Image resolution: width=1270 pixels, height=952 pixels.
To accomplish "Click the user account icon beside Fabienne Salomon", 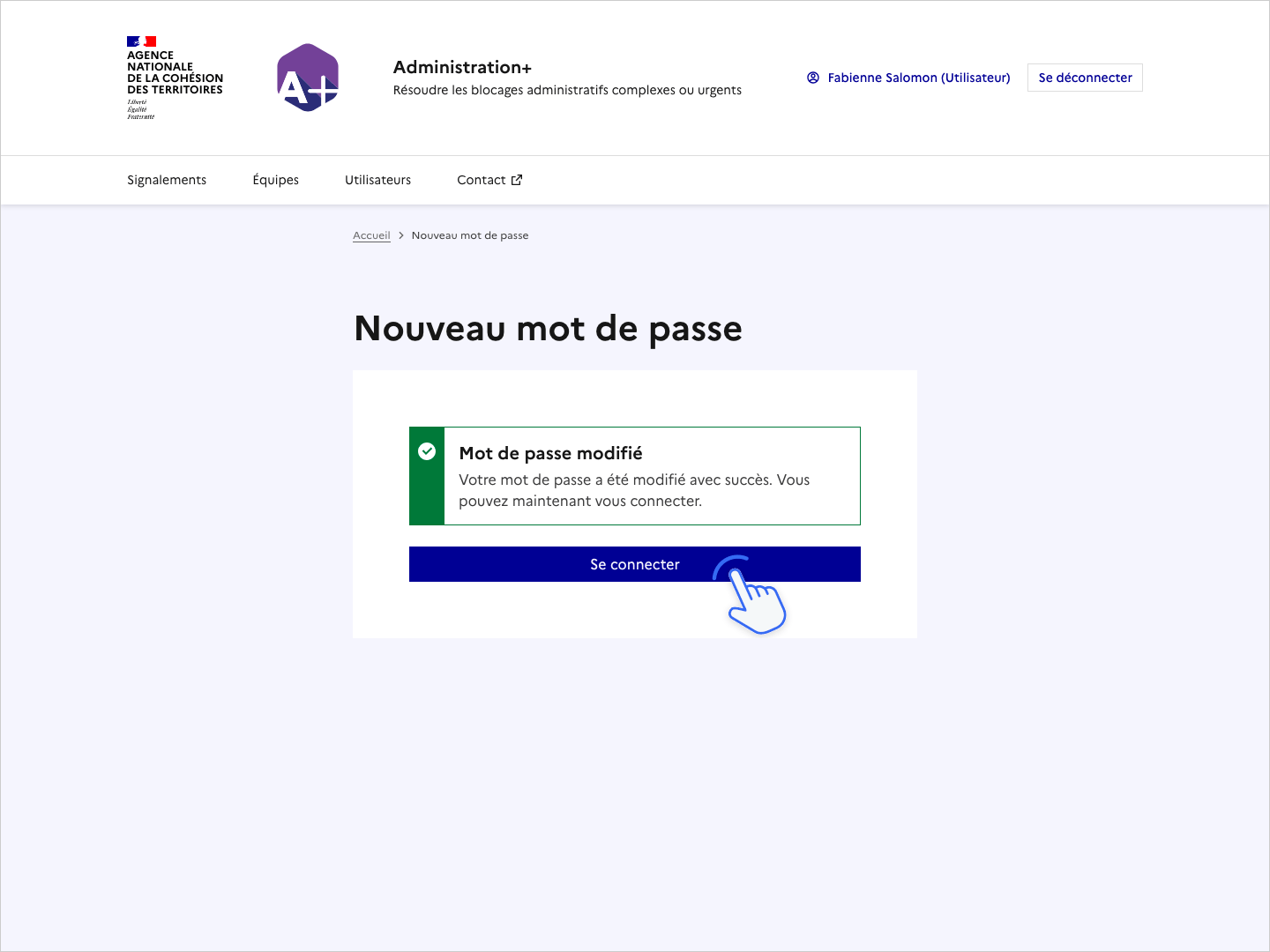I will (x=812, y=78).
